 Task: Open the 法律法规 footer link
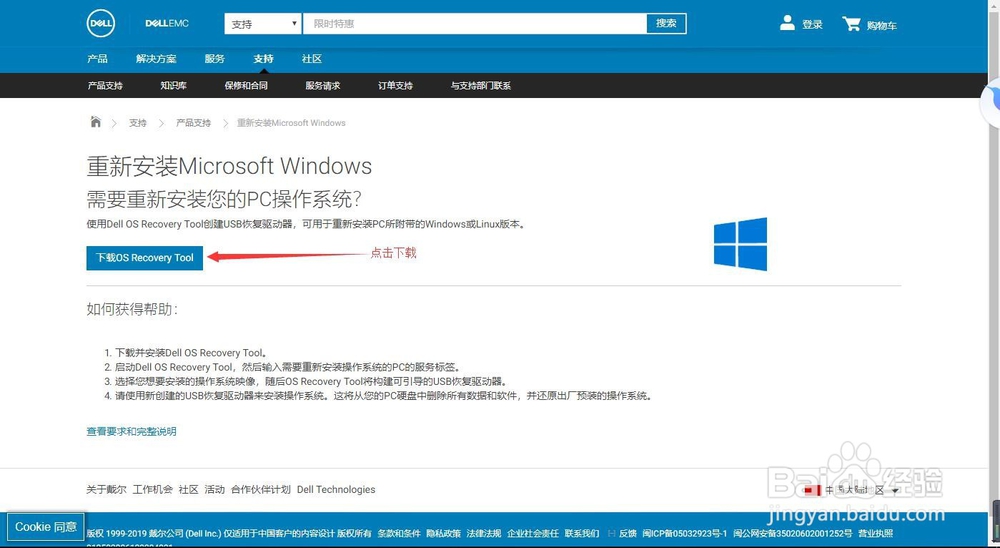(483, 533)
